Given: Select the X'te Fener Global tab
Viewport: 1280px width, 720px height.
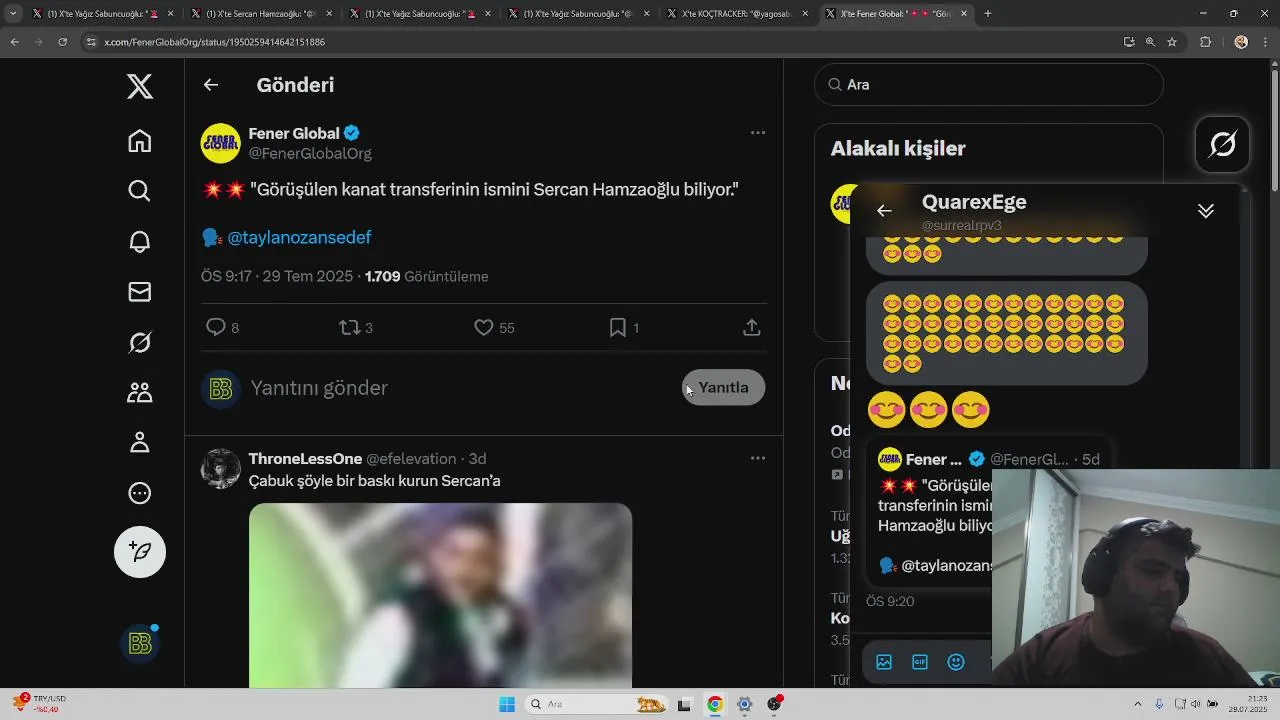Looking at the screenshot, I should coord(895,14).
